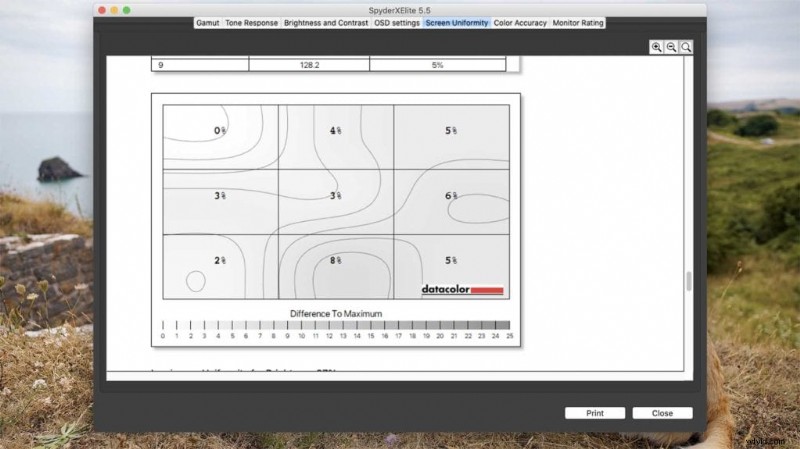This screenshot has height=449, width=800.
Task: Click the green fullscreen window button
Action: click(x=127, y=10)
